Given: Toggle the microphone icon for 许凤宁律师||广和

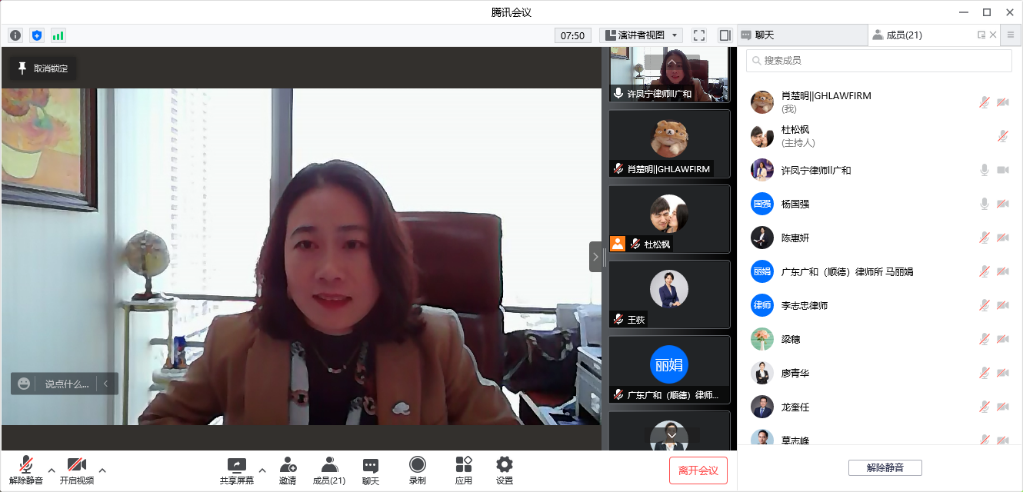Looking at the screenshot, I should click(x=985, y=170).
